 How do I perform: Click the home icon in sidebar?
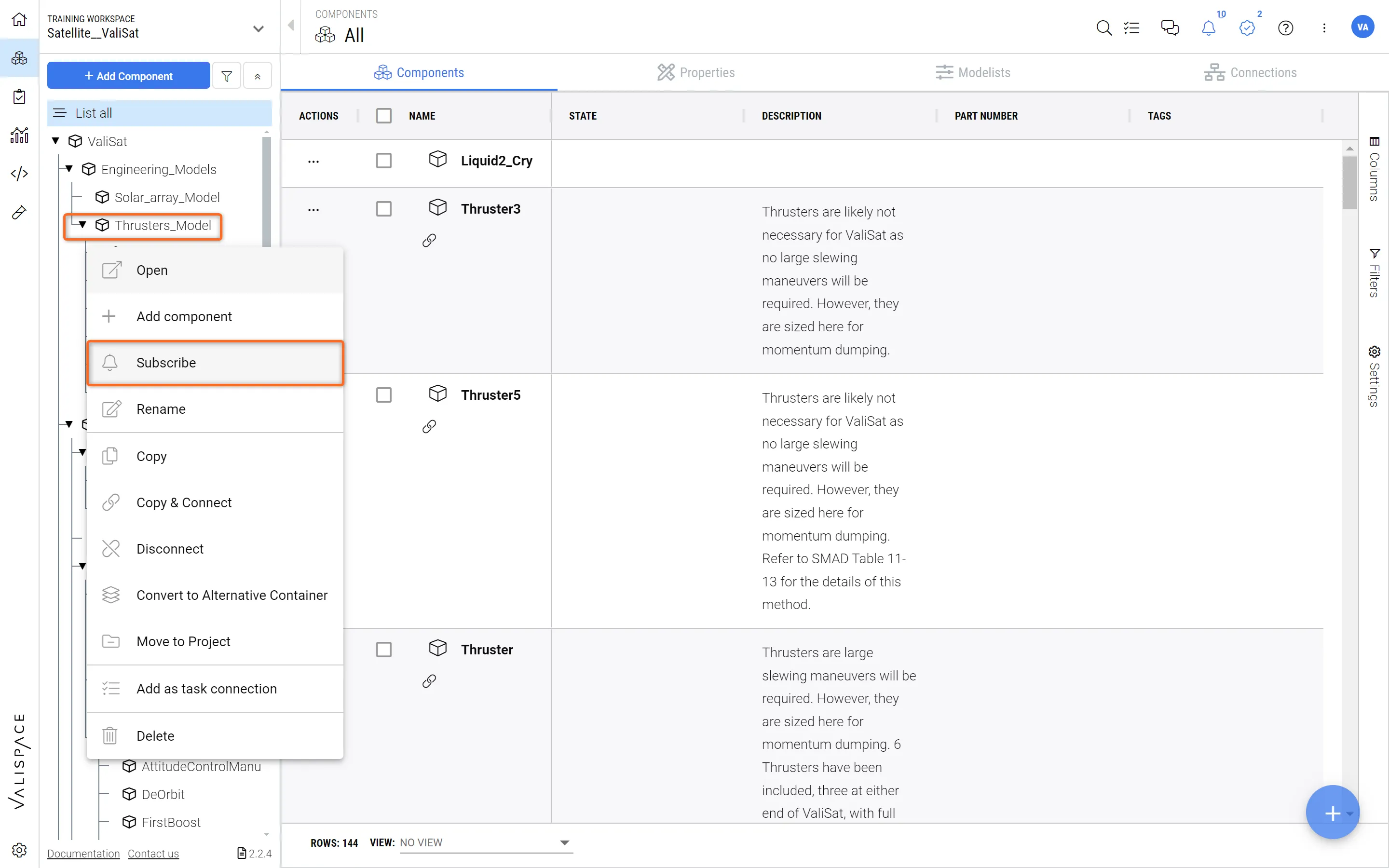[19, 19]
